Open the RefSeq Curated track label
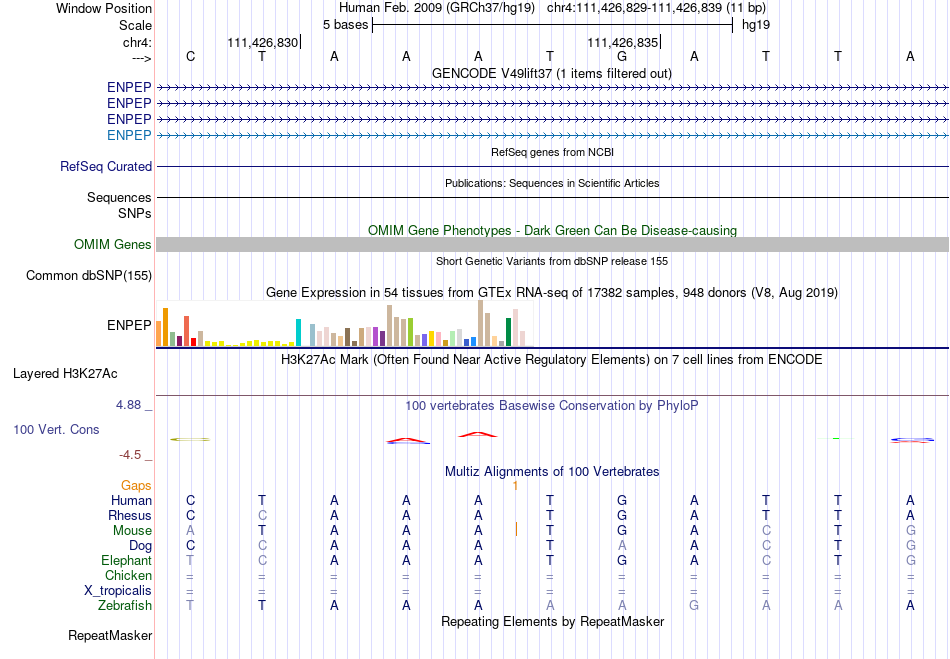Viewport: 950px width, 659px height. (x=106, y=167)
